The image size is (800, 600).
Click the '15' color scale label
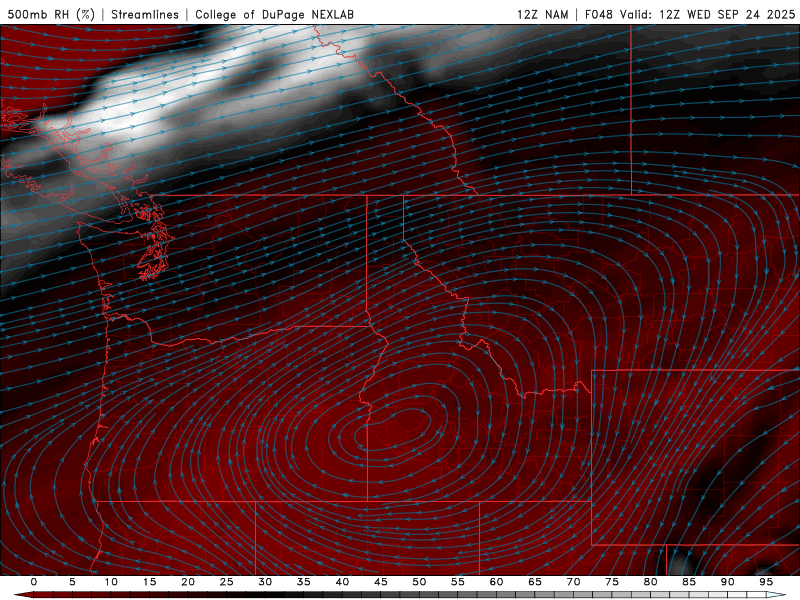[149, 582]
